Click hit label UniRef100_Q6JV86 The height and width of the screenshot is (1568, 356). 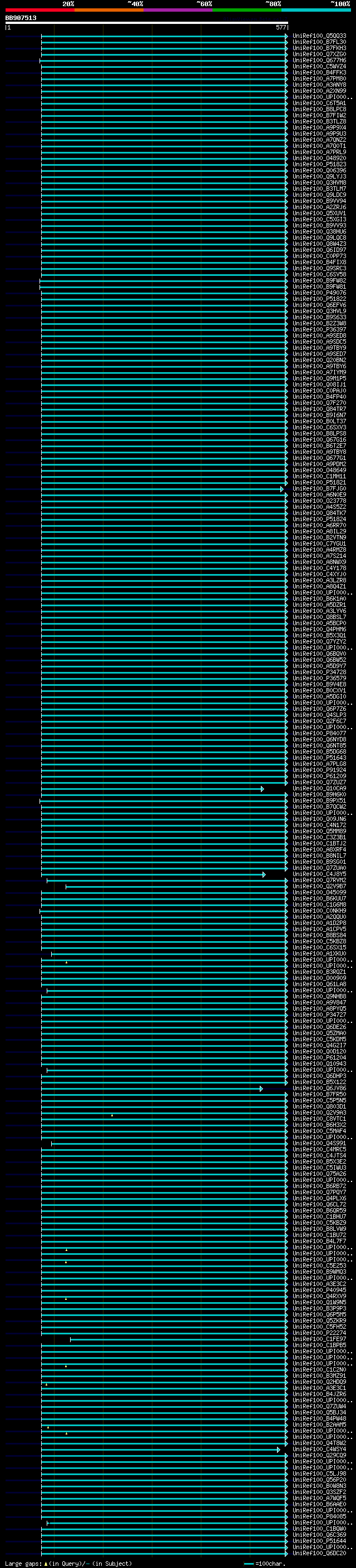[319, 1089]
